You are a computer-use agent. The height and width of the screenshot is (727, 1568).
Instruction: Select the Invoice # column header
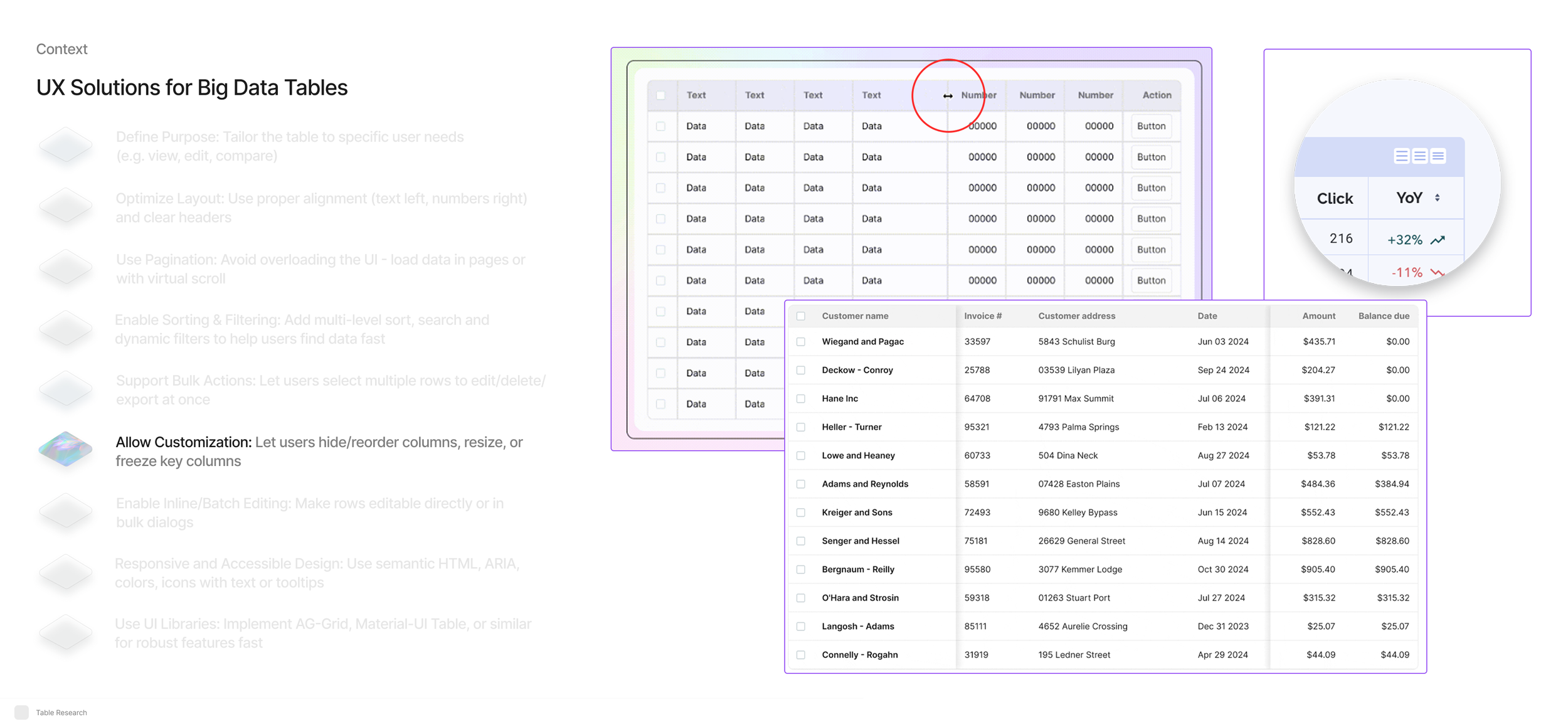(982, 316)
